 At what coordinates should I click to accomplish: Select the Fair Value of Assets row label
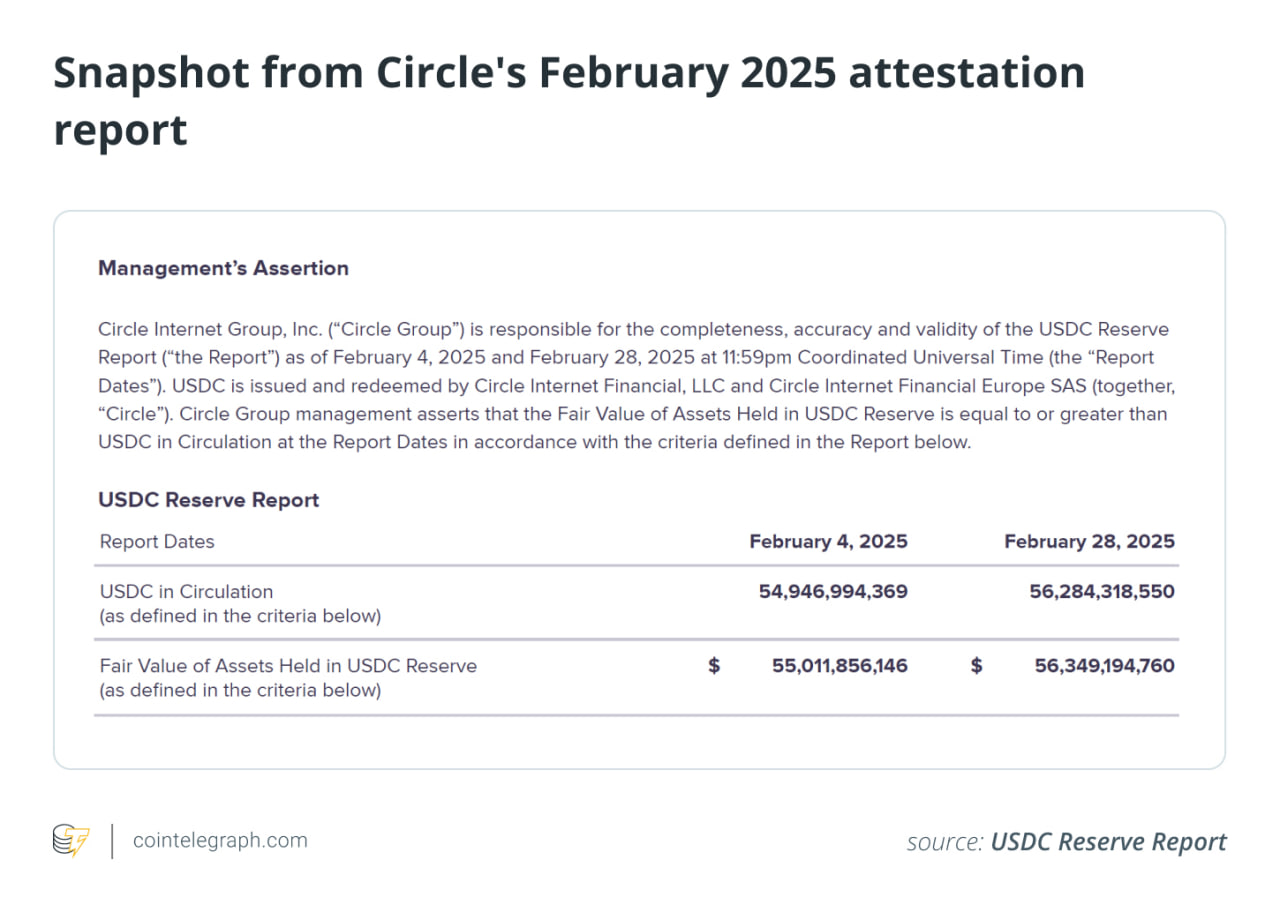click(288, 665)
